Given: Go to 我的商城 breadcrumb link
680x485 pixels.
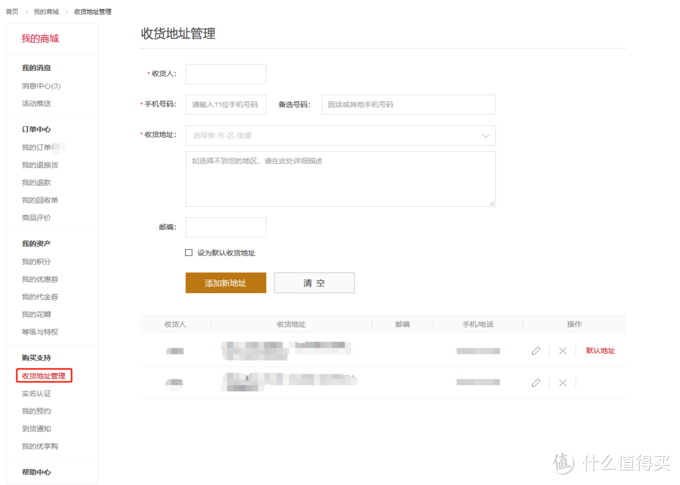Looking at the screenshot, I should 46,12.
